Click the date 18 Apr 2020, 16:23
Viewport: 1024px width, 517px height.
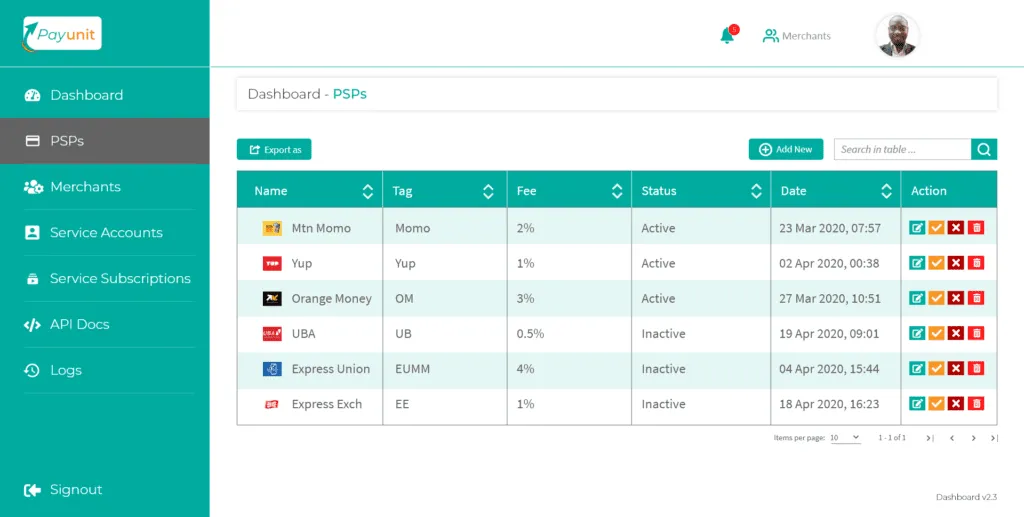829,404
